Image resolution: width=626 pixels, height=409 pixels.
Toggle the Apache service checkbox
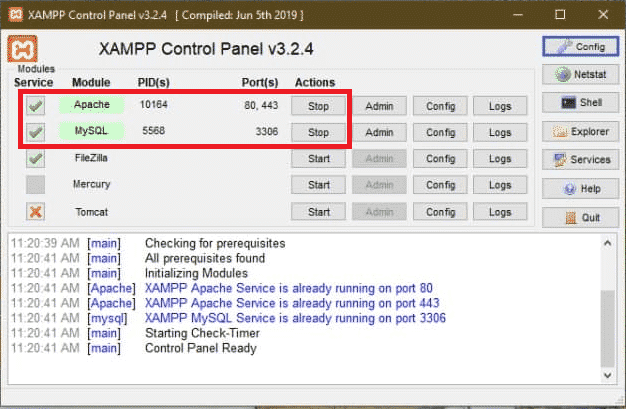pos(36,105)
